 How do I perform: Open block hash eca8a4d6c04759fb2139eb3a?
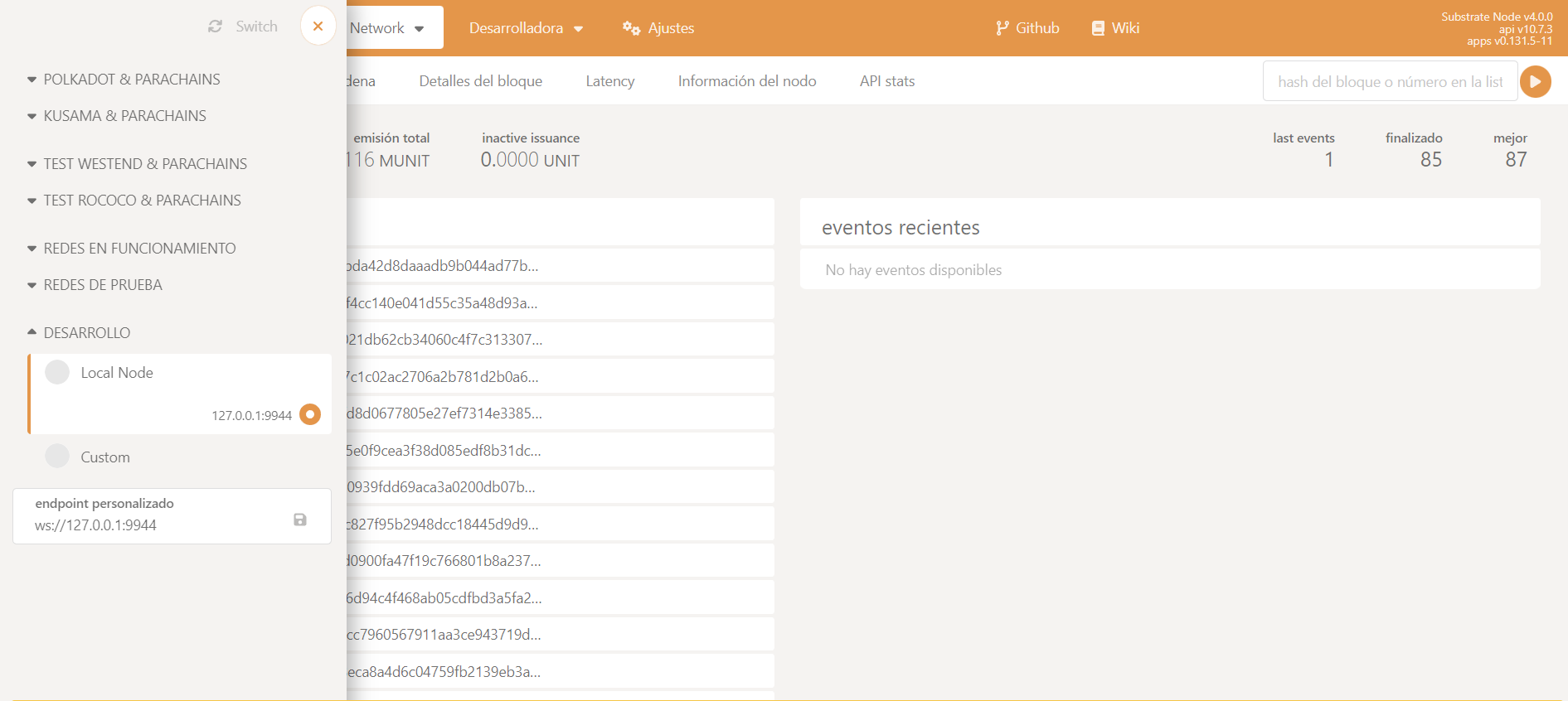tap(444, 672)
